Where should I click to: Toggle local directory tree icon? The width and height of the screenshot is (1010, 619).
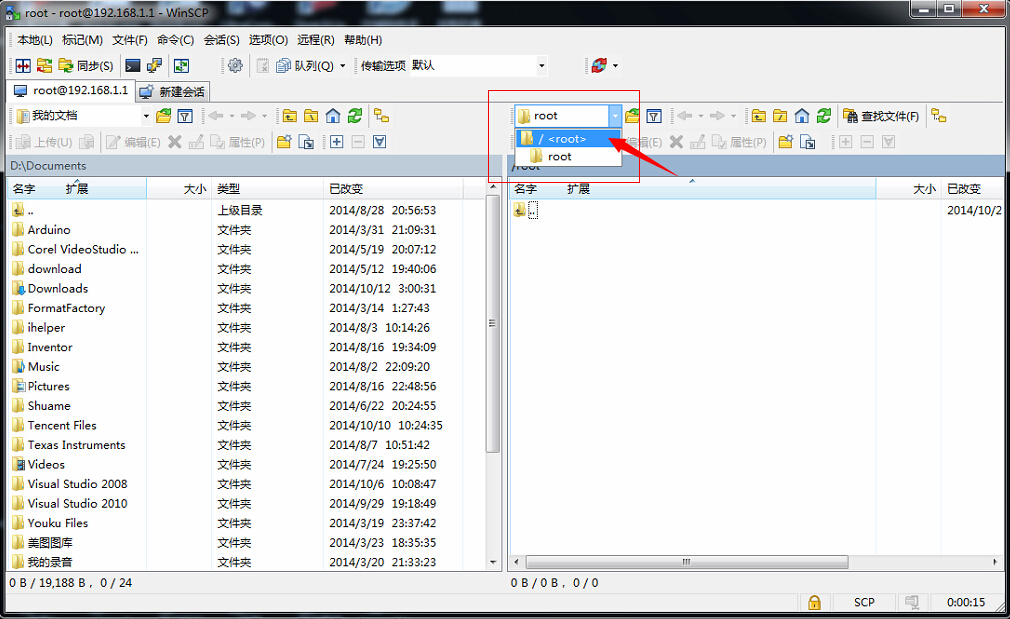pyautogui.click(x=381, y=116)
